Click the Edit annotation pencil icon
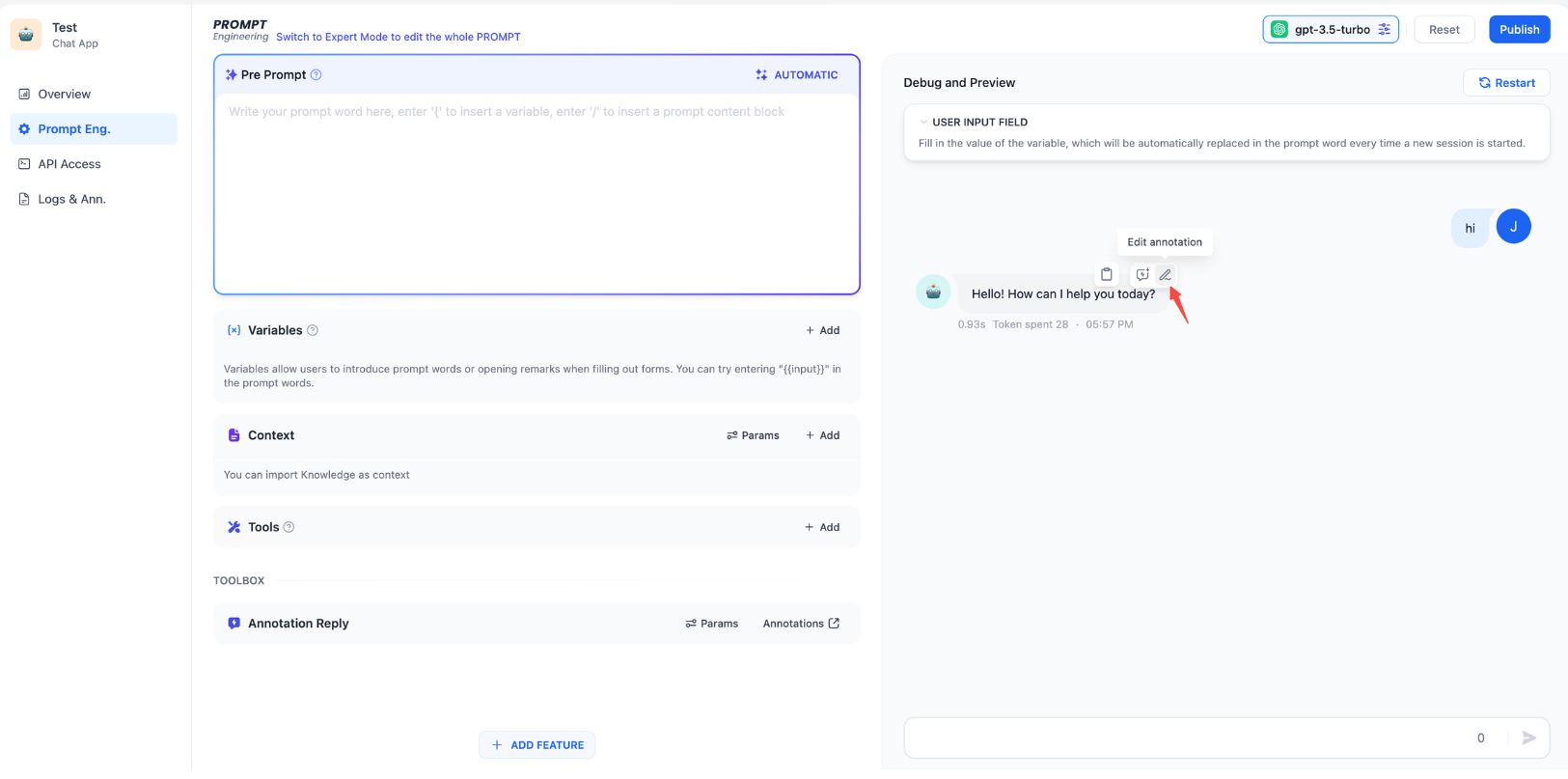This screenshot has height=779, width=1568. pyautogui.click(x=1166, y=275)
